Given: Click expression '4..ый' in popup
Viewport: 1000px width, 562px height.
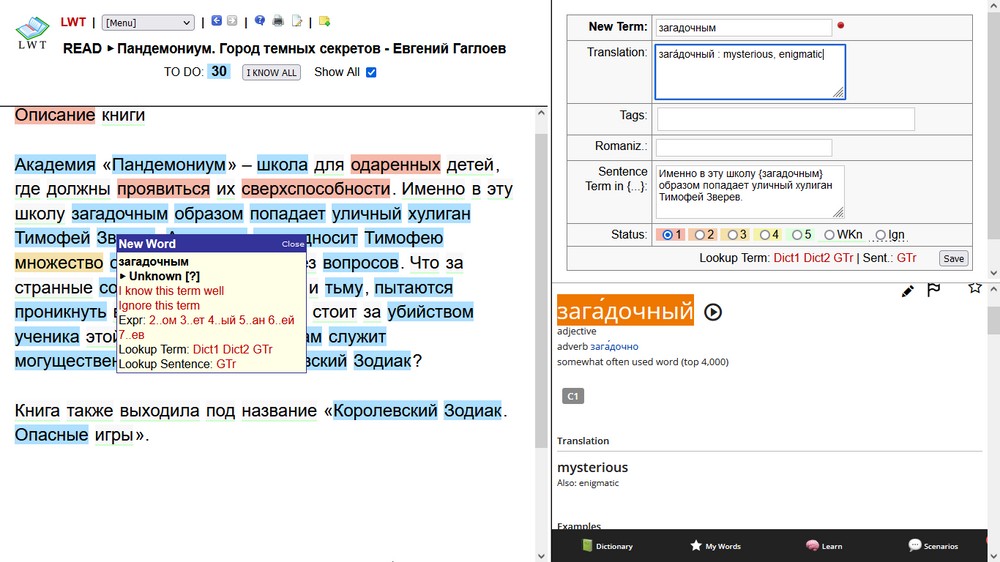Looking at the screenshot, I should (222, 320).
